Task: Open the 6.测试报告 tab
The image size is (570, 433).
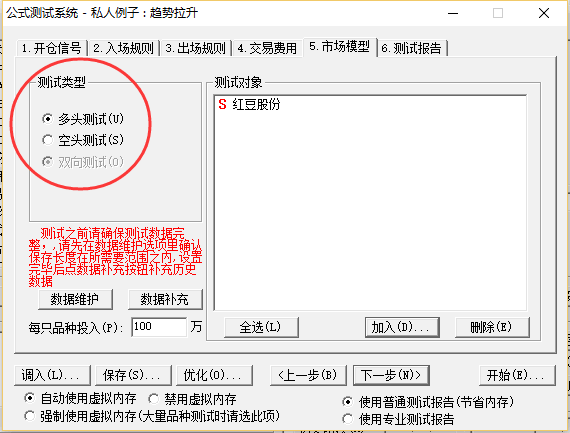Action: click(412, 48)
